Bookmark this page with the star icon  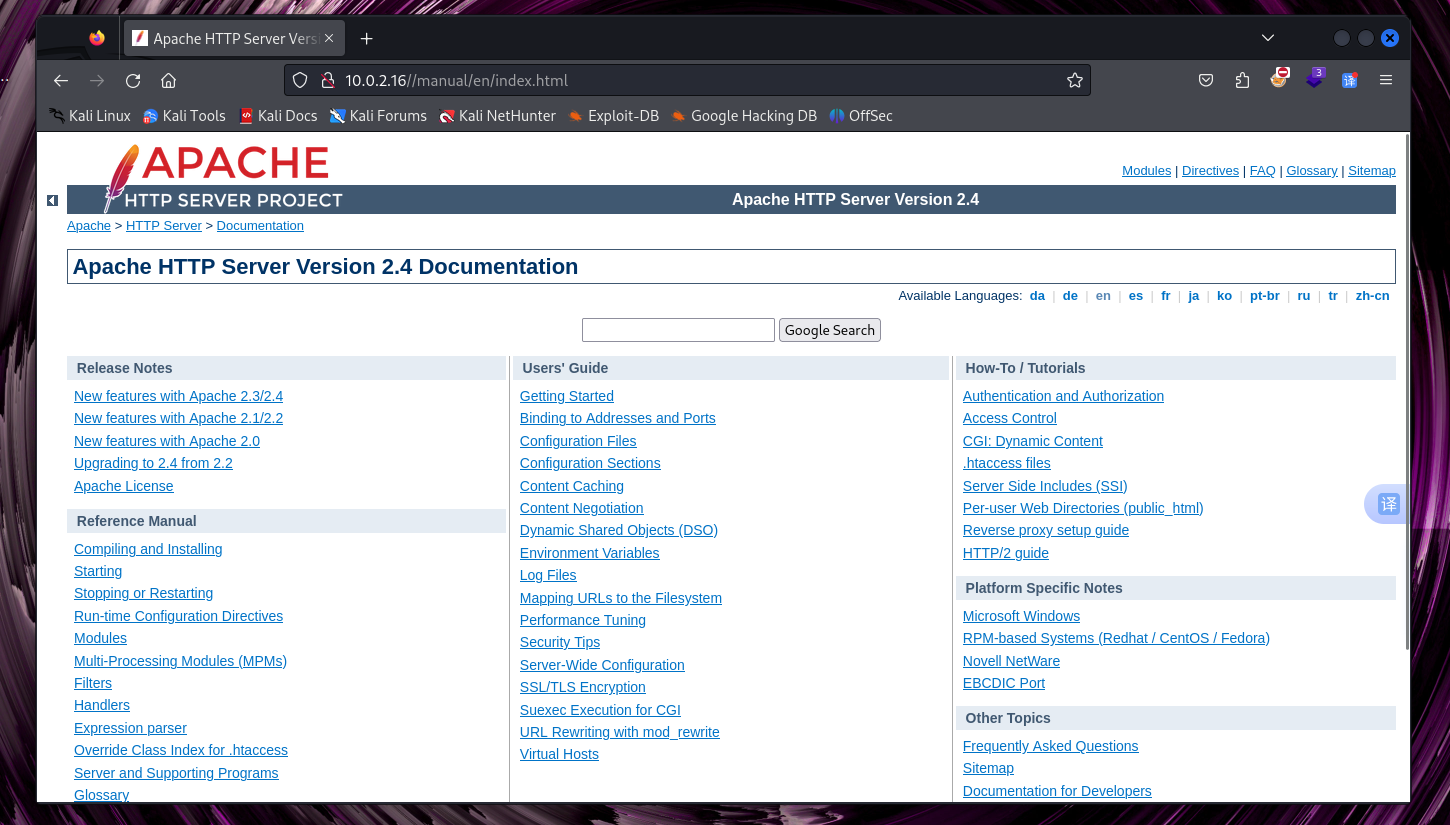[1075, 80]
